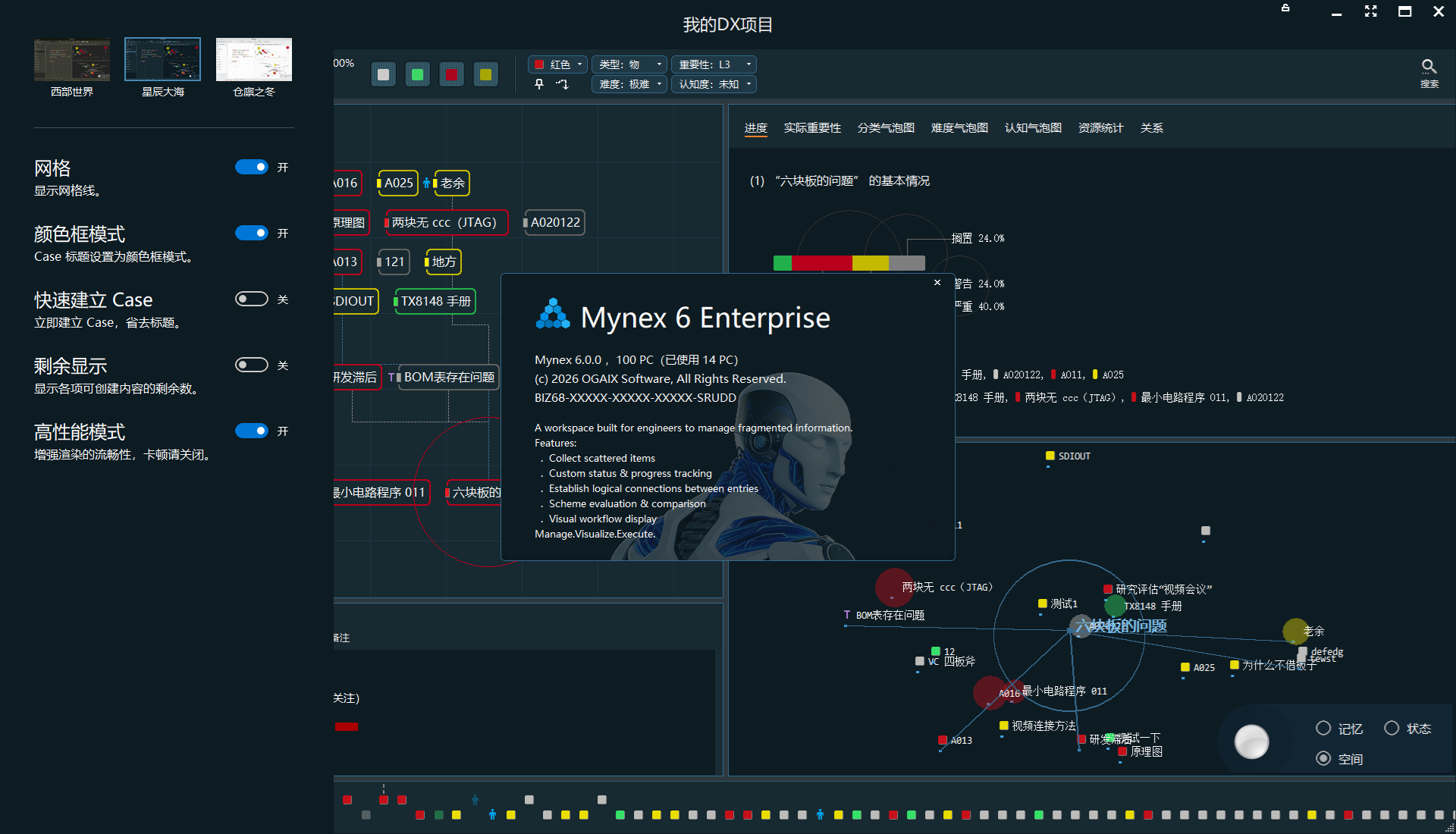This screenshot has height=834, width=1456.
Task: Click the first red marker in bottom strip
Action: tap(347, 800)
